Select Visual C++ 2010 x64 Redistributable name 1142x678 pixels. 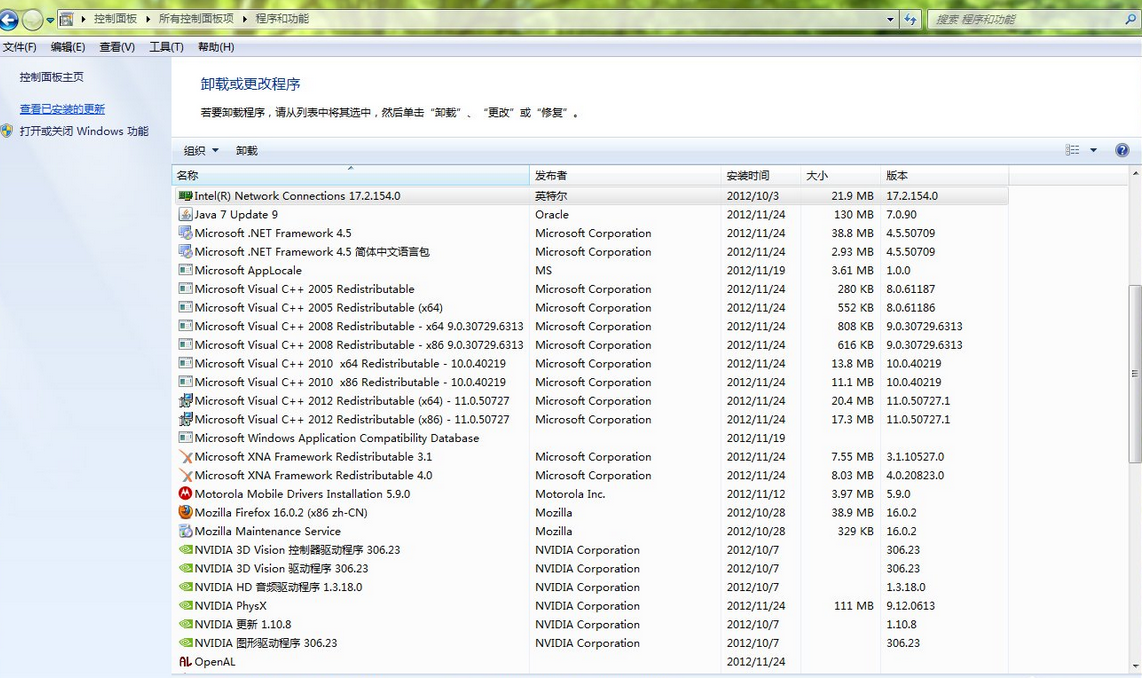point(350,363)
